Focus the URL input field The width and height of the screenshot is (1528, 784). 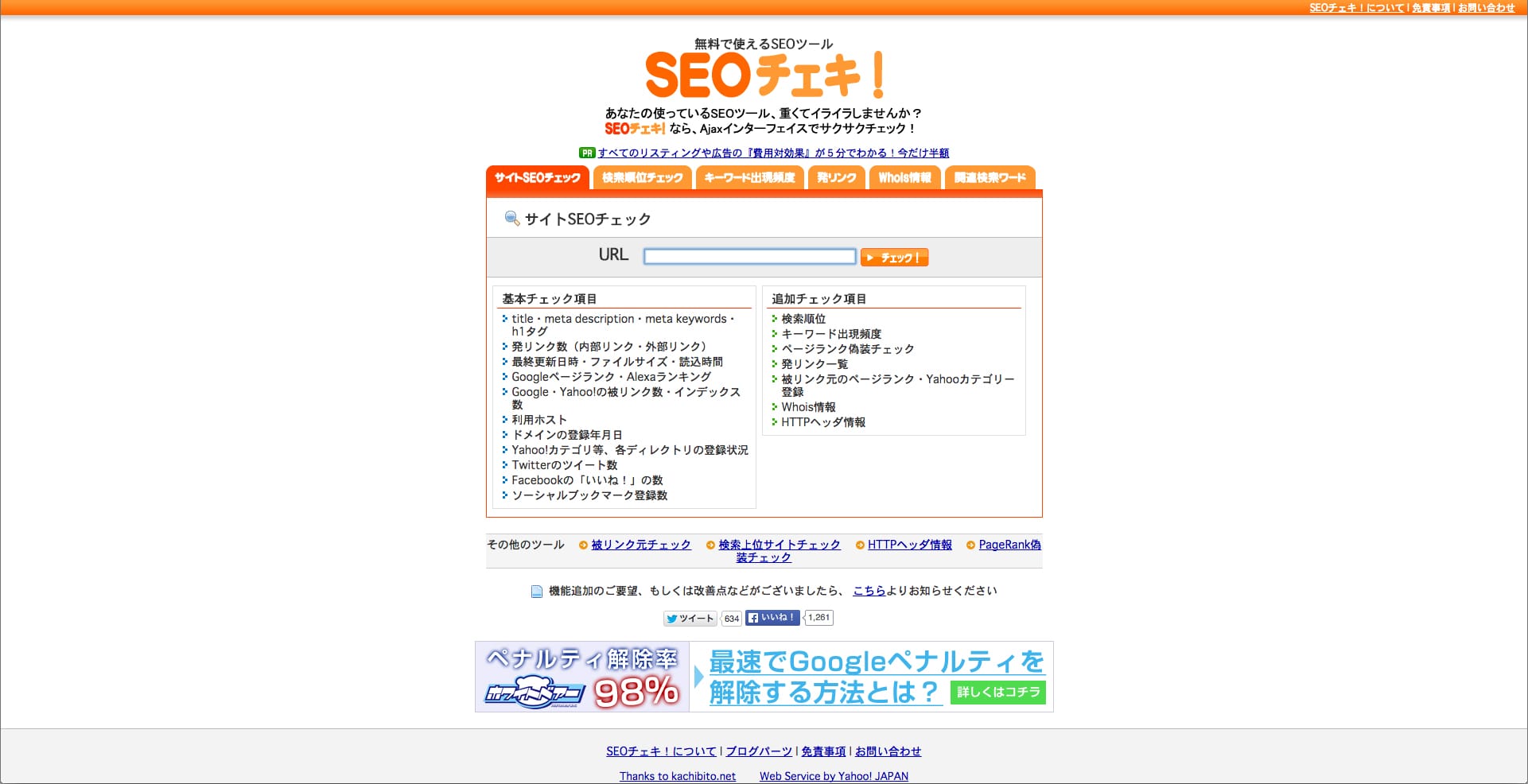pos(750,256)
